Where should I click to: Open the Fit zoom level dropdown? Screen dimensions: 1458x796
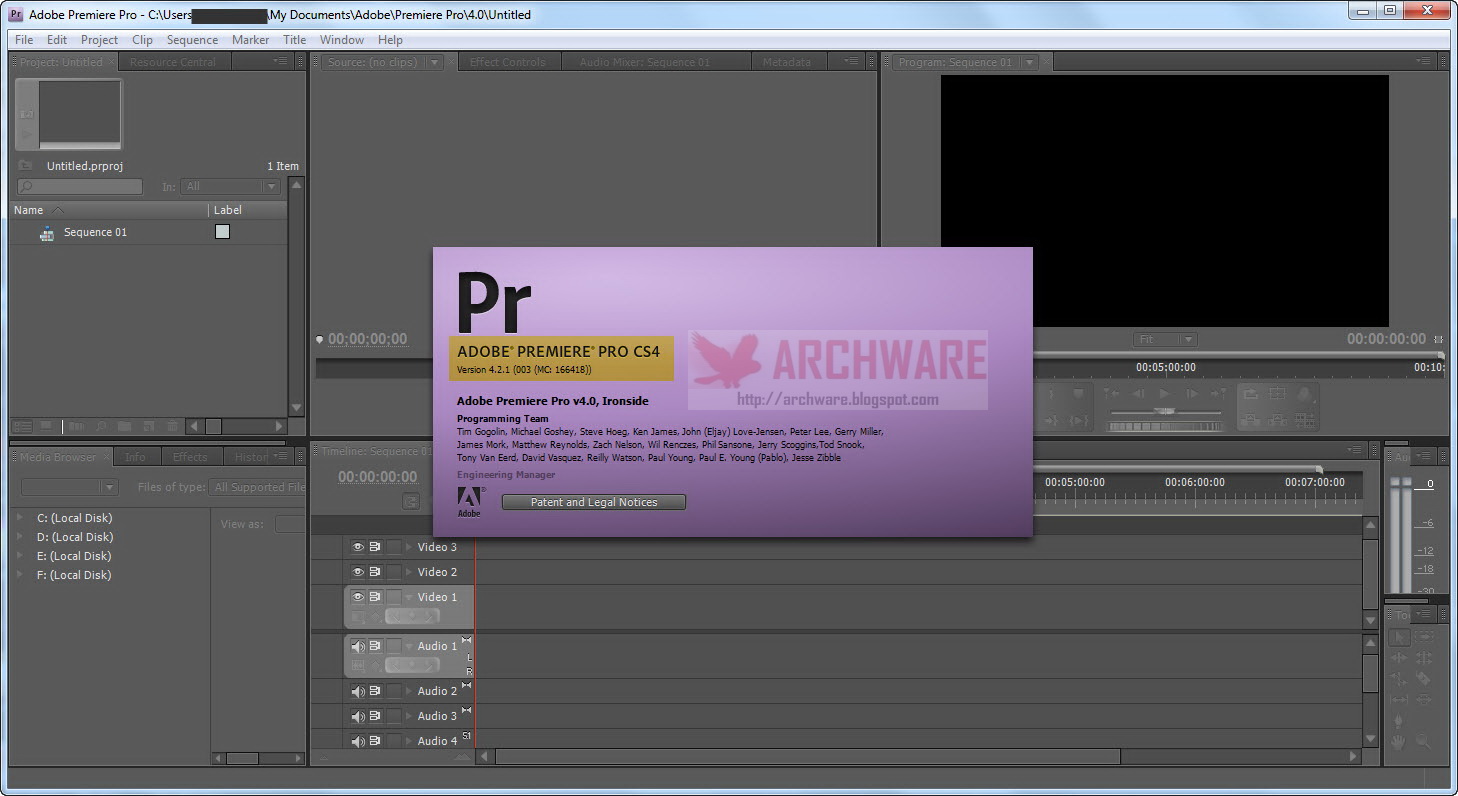coord(1165,340)
